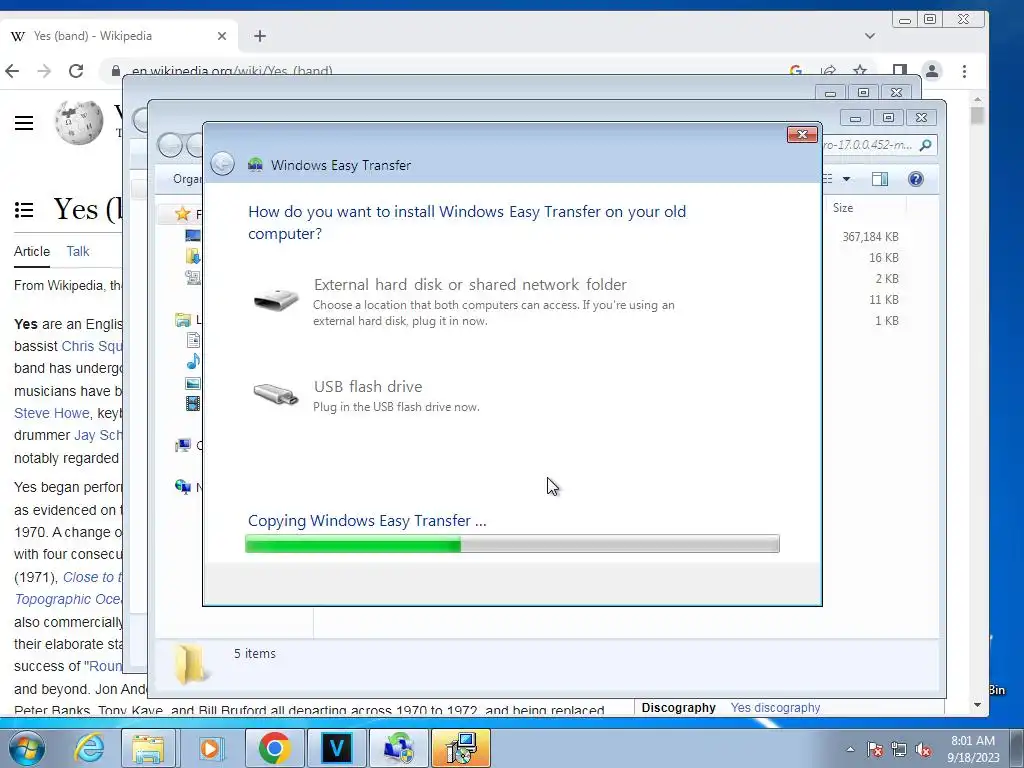
Task: Open Chrome three-dot menu
Action: pyautogui.click(x=965, y=71)
